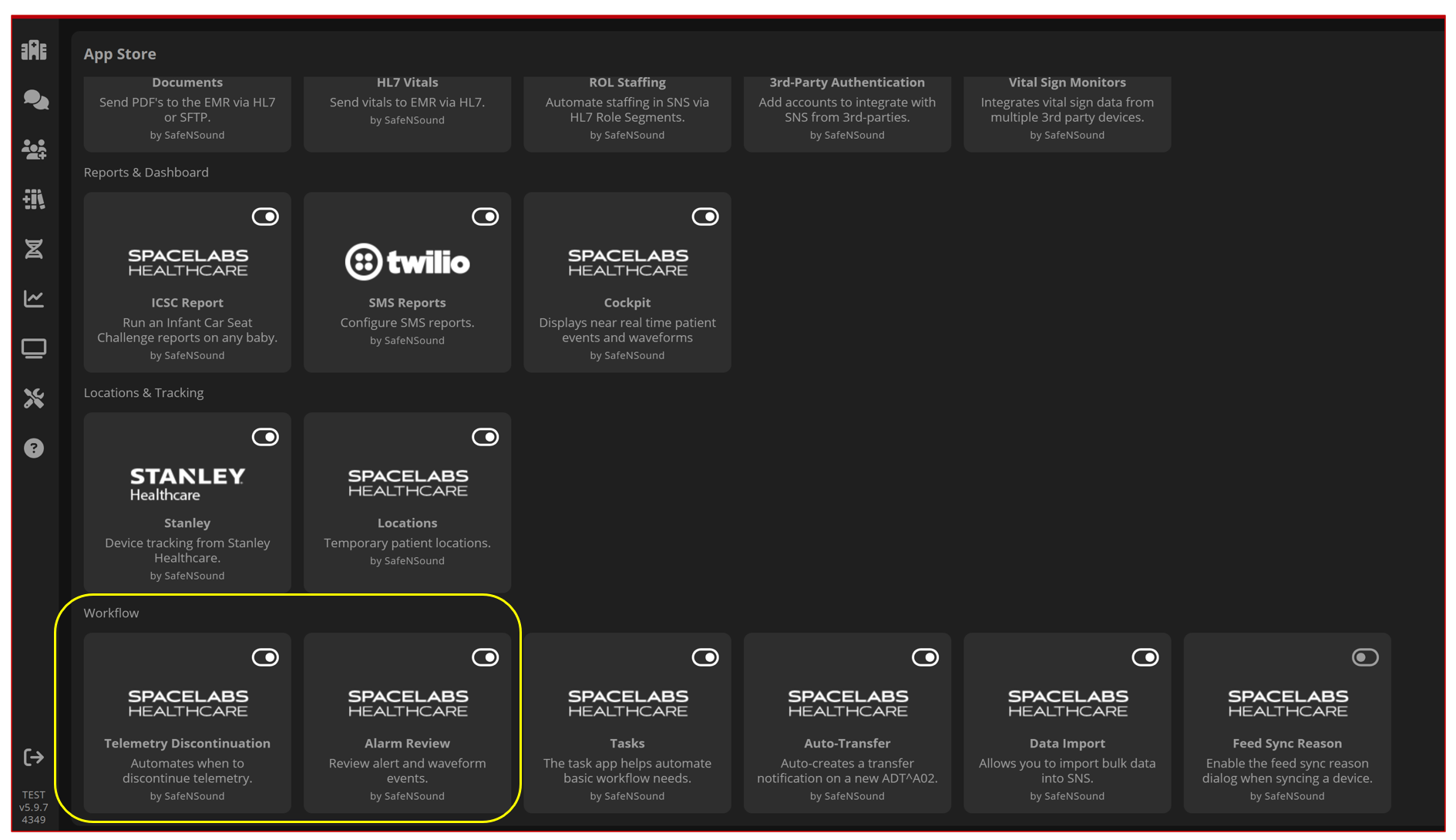Toggle the Locations app switch

point(486,437)
